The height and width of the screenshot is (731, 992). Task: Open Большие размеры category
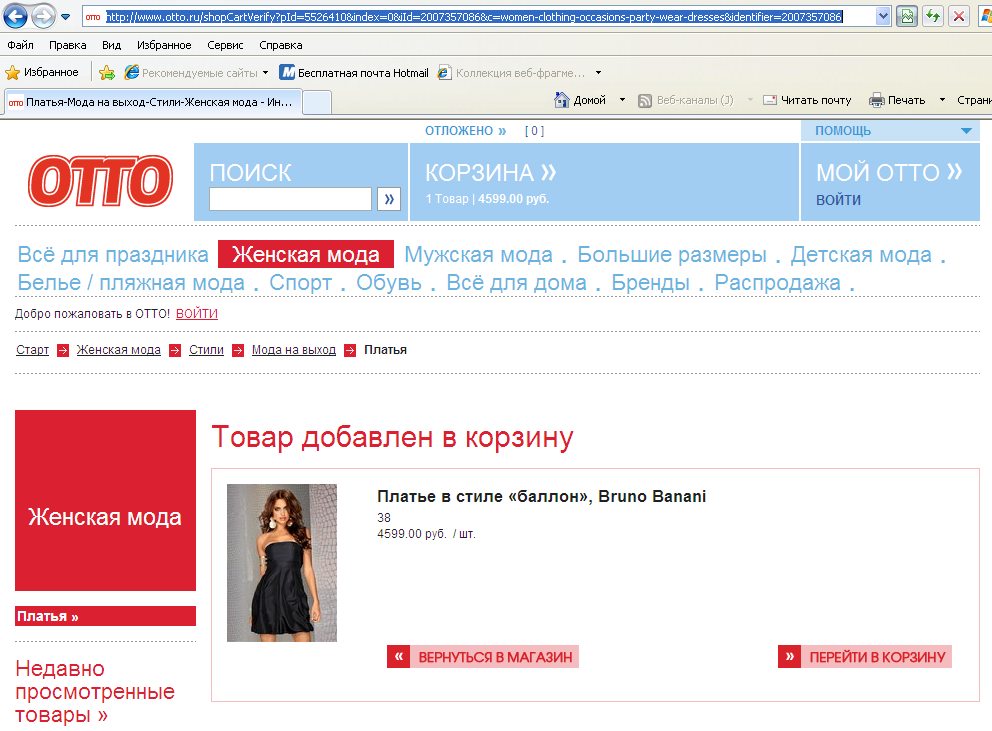(672, 254)
